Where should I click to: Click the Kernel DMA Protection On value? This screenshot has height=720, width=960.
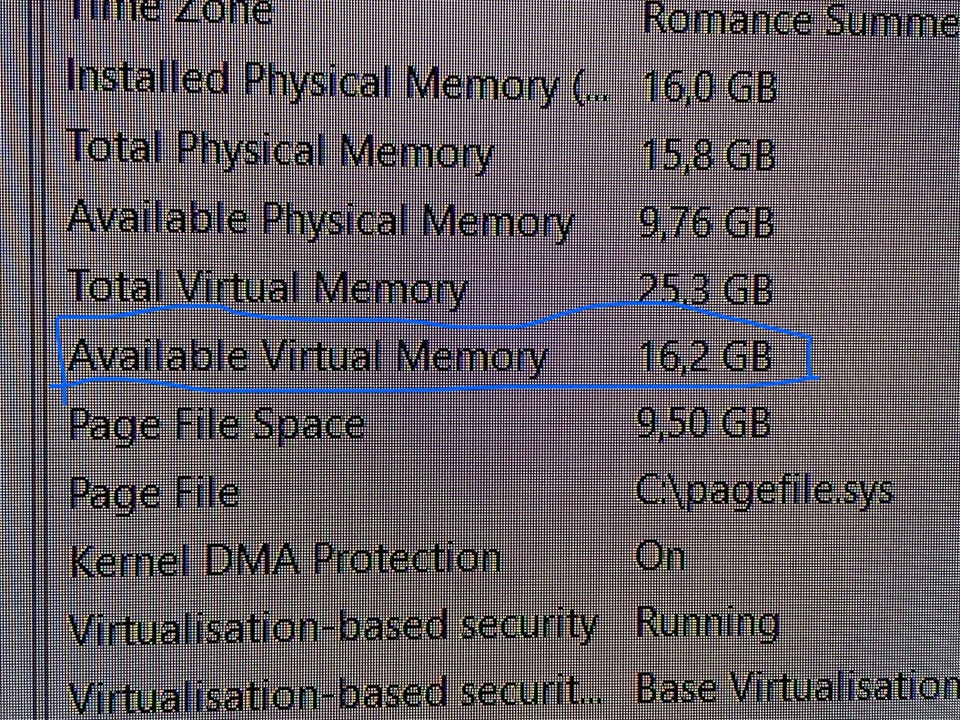click(x=660, y=556)
